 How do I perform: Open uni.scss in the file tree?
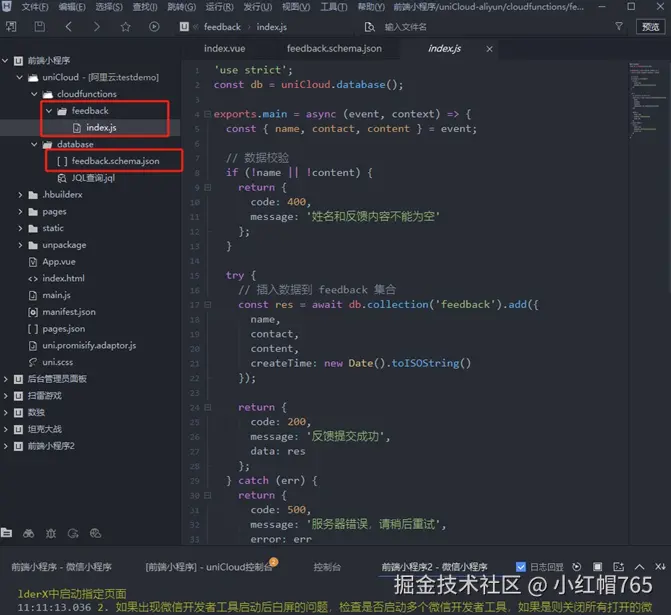pos(58,362)
